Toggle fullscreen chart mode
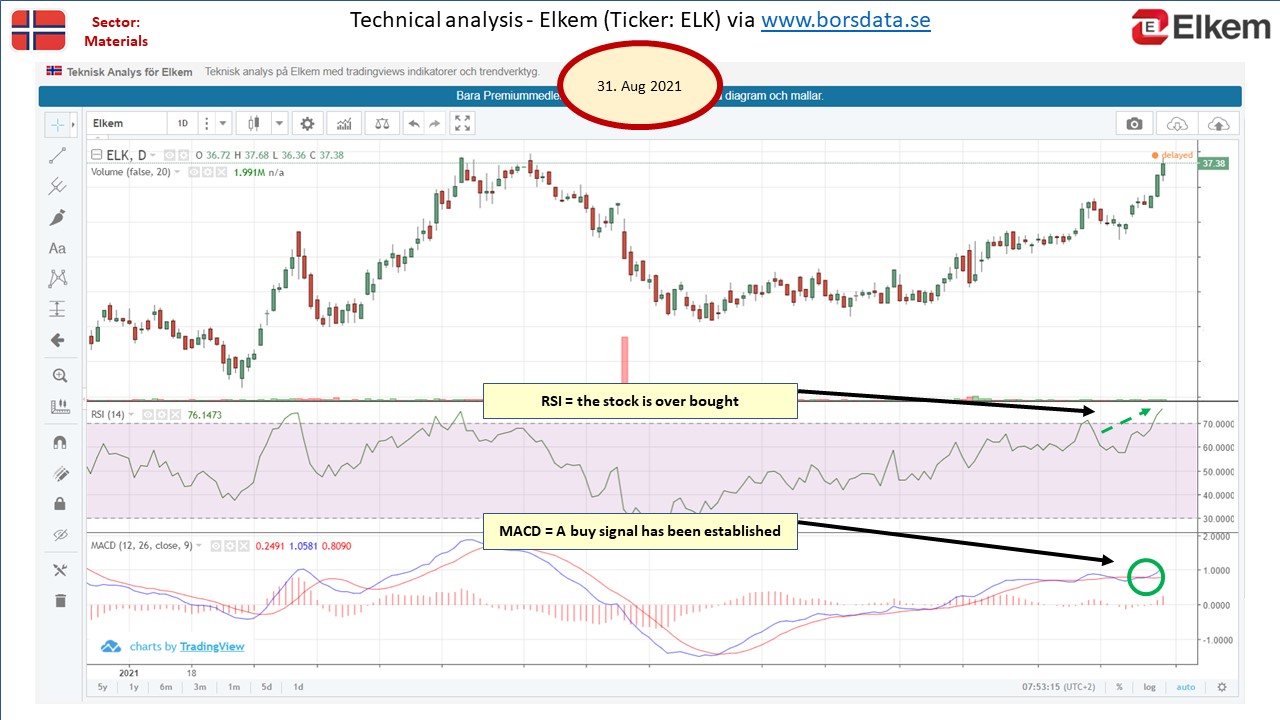Screen dimensions: 1280x720 point(462,123)
